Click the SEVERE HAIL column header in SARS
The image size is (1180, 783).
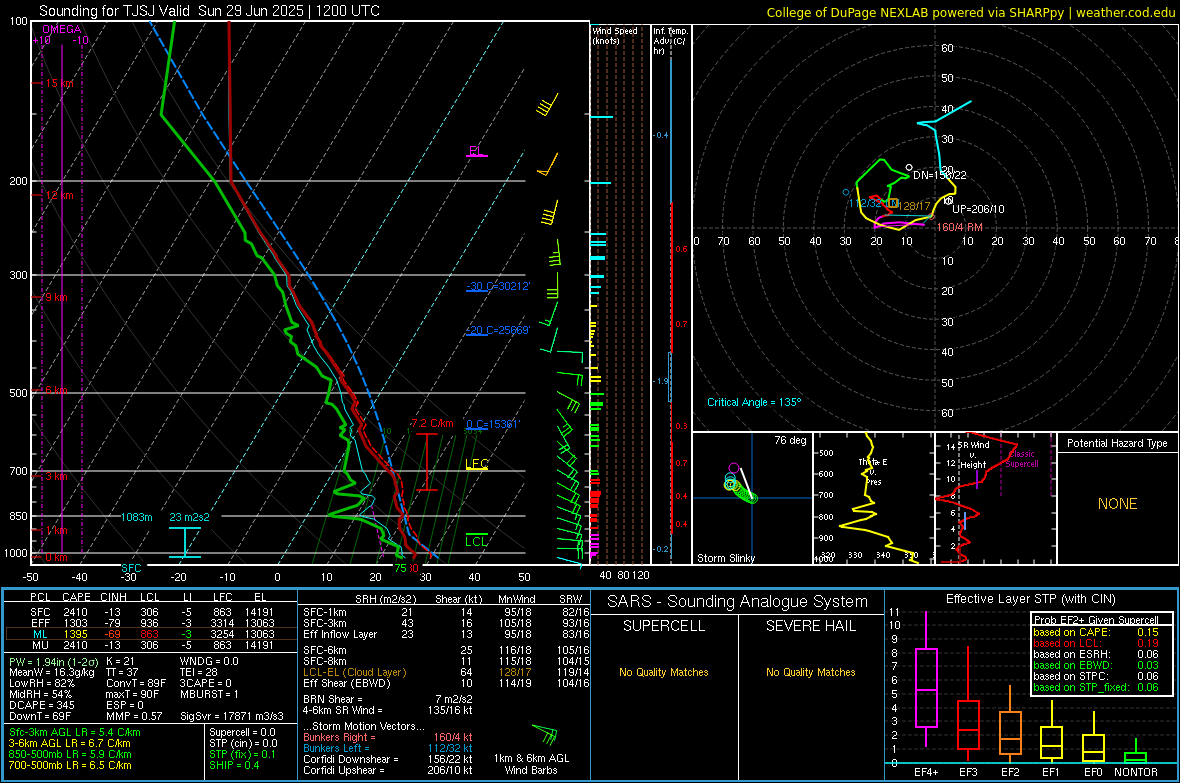click(810, 626)
